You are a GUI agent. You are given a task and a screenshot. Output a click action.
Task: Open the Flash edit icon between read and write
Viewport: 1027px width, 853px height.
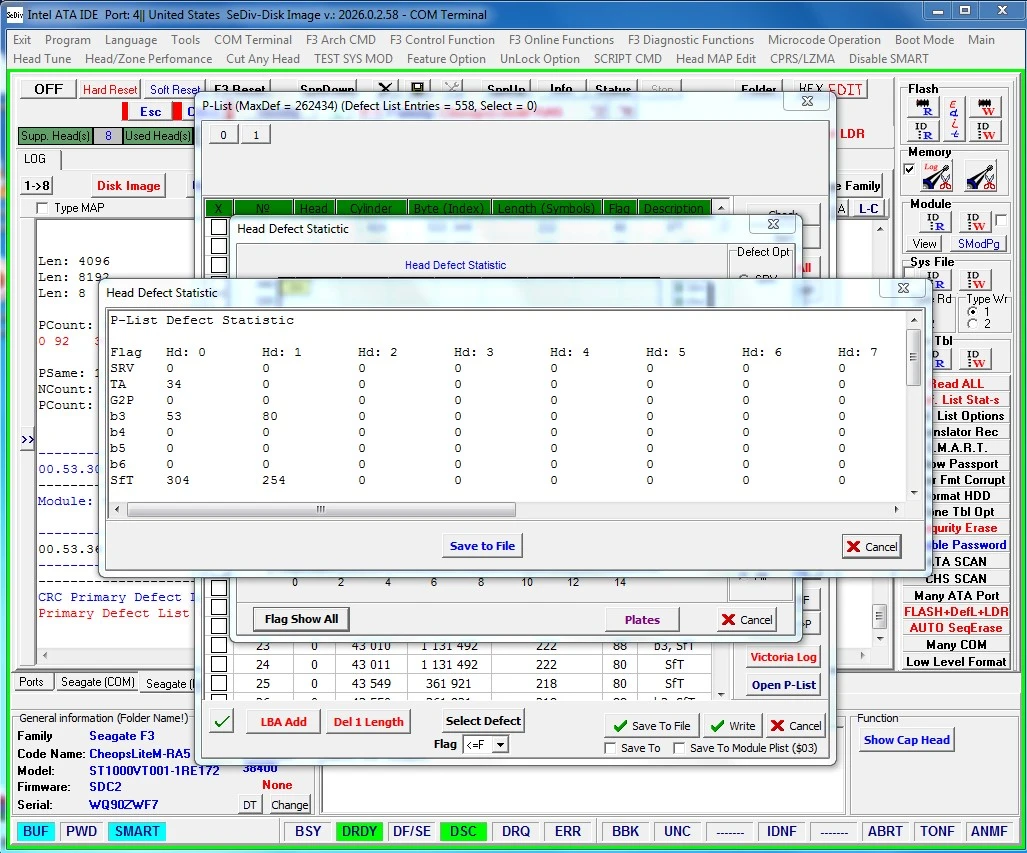(x=954, y=119)
